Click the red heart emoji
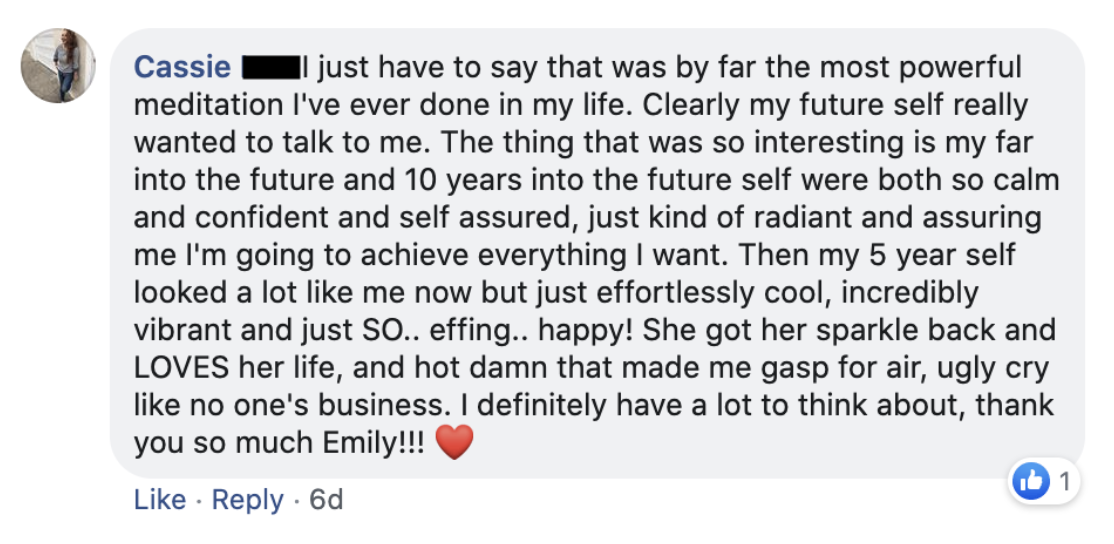Screen dimensions: 1114x544 click(454, 442)
